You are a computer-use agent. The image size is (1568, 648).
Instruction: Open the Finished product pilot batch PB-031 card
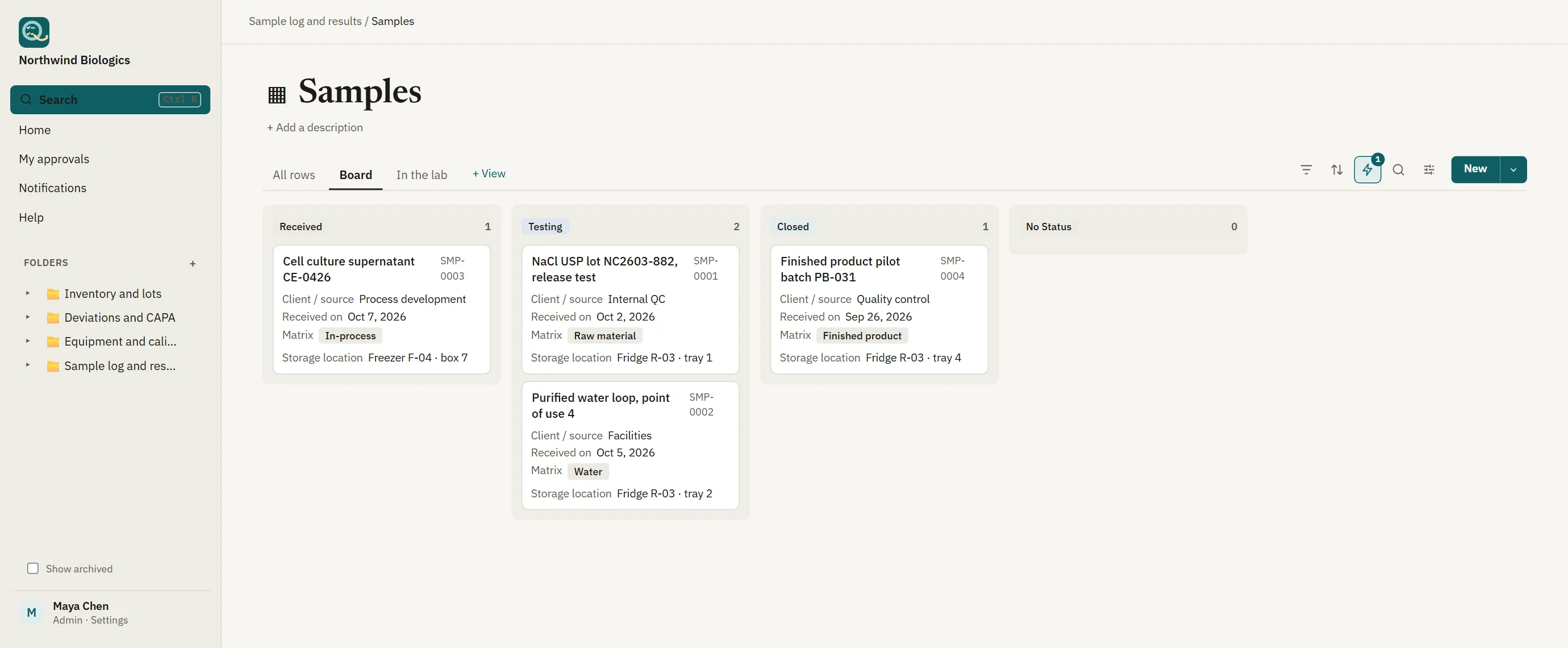(879, 309)
